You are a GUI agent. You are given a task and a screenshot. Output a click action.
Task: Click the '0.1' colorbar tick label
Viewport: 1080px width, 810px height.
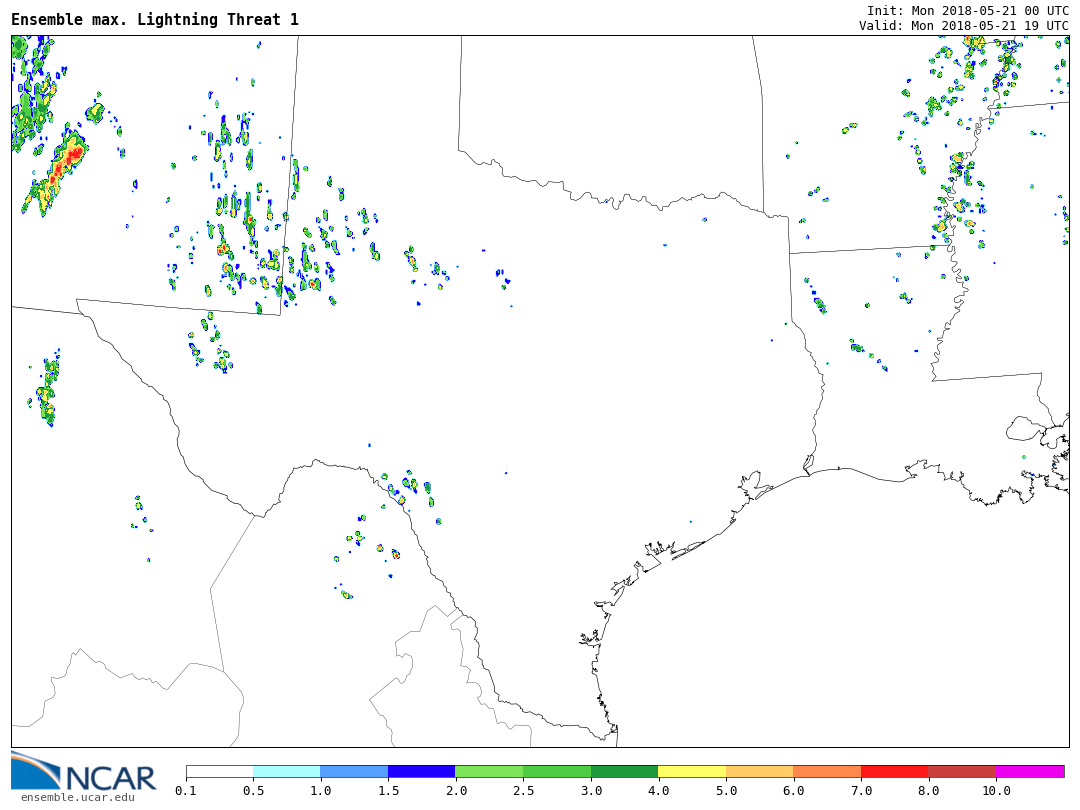[x=186, y=791]
